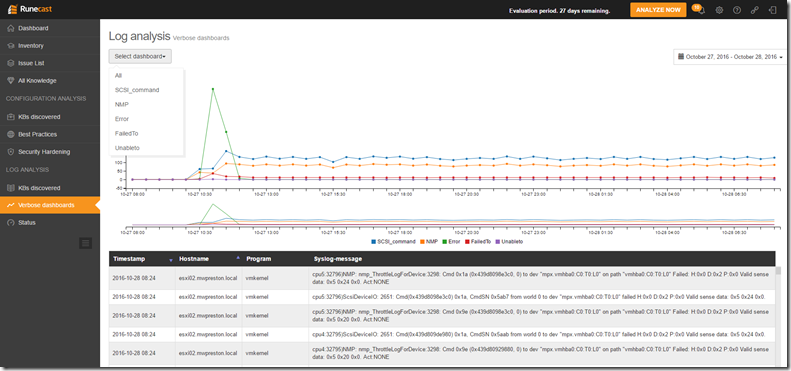Toggle FailedTo series in chart legend
This screenshot has height=371, width=791.
pyautogui.click(x=477, y=242)
